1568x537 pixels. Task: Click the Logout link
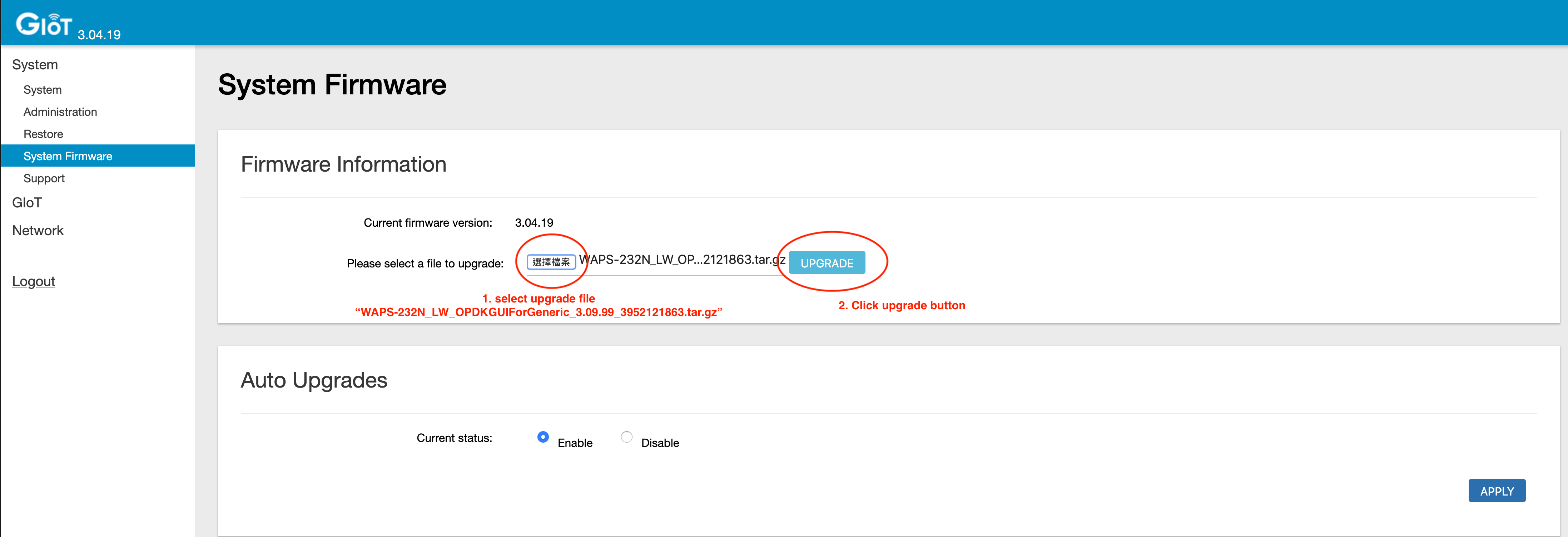click(34, 281)
